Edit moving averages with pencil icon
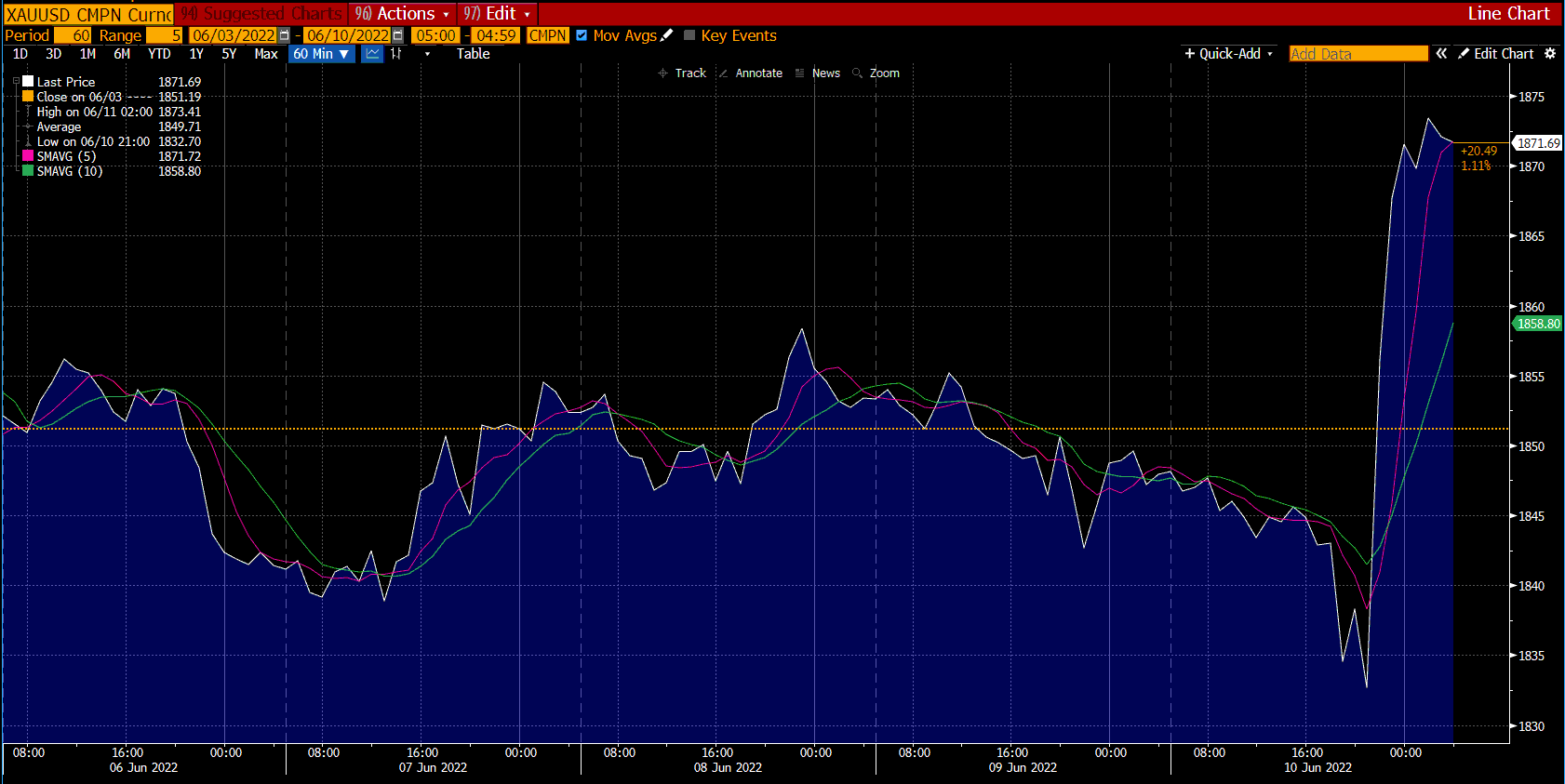The height and width of the screenshot is (784, 1565). pyautogui.click(x=666, y=35)
